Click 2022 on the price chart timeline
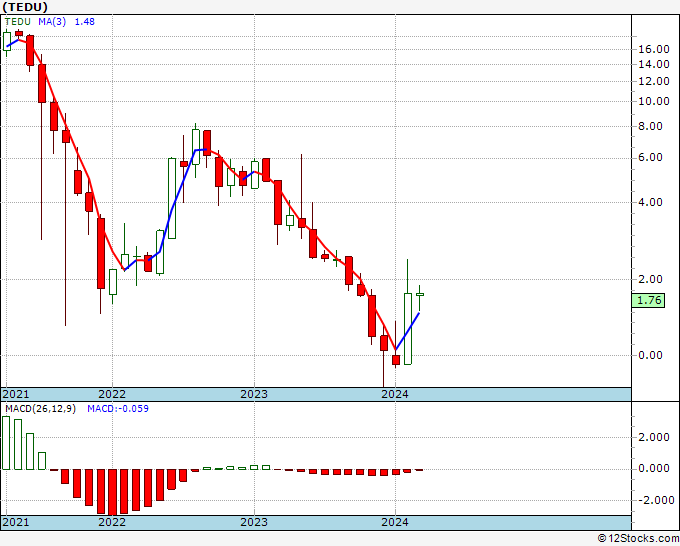680x546 pixels. click(x=112, y=394)
